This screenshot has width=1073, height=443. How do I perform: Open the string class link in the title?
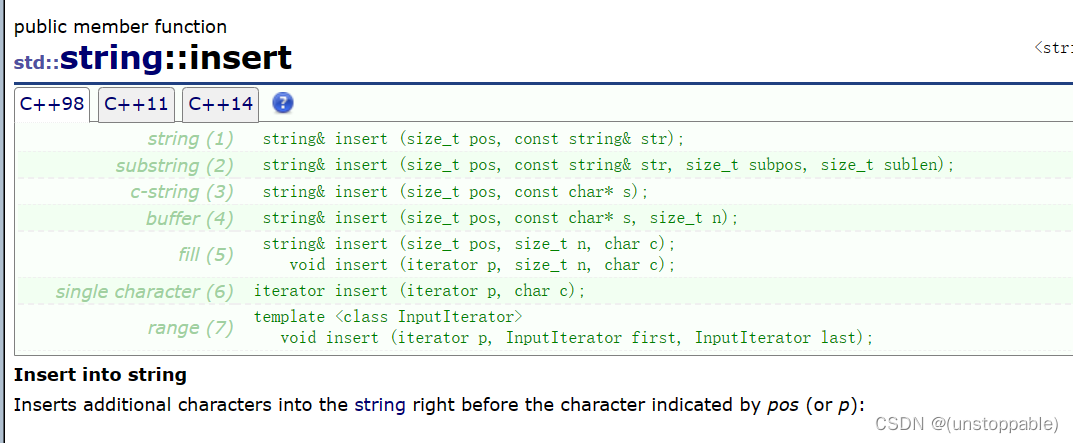click(x=110, y=58)
